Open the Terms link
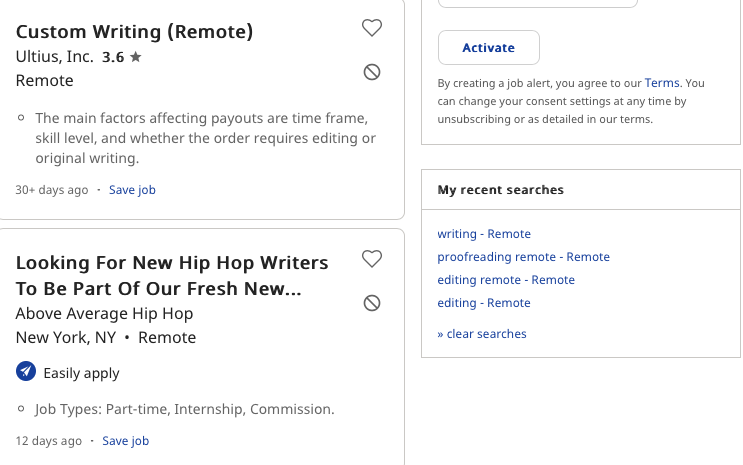The image size is (743, 465). (662, 83)
